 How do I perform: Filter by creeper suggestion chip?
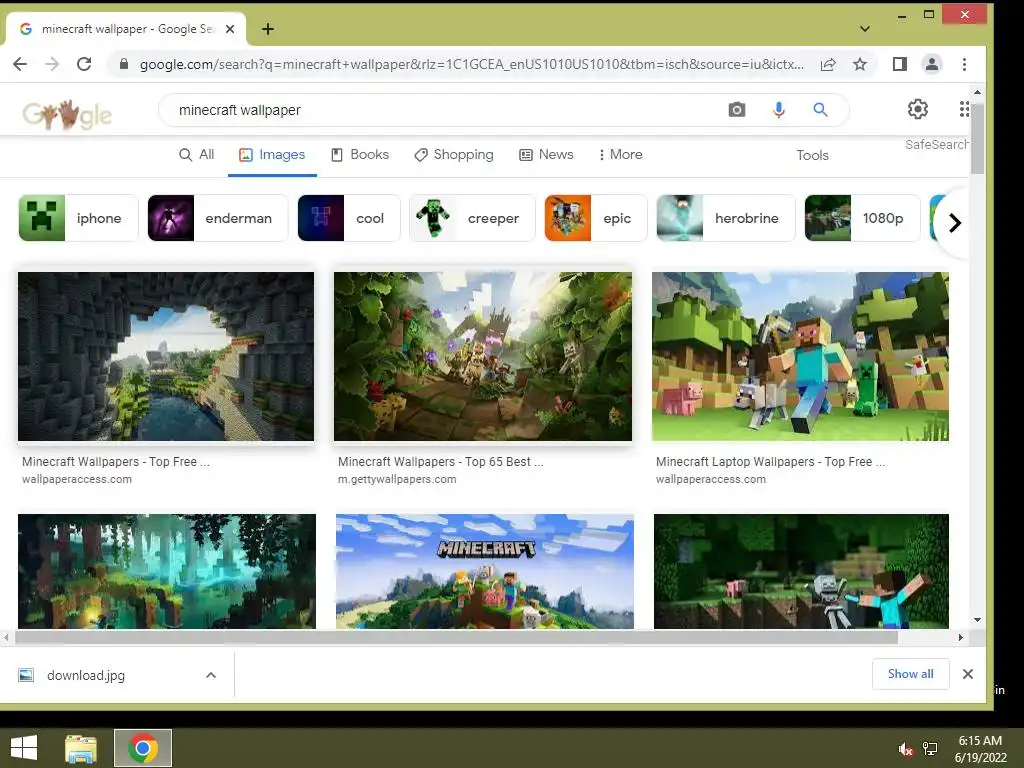coord(472,218)
